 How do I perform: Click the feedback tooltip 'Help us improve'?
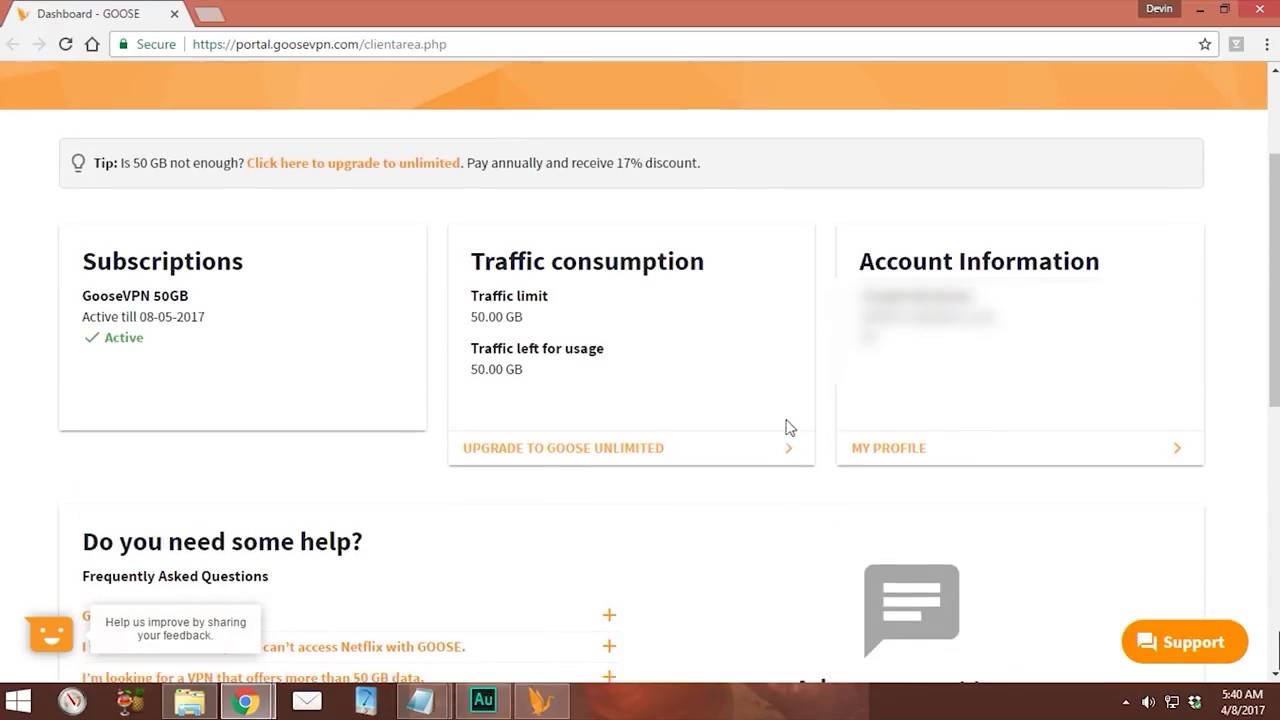(175, 629)
